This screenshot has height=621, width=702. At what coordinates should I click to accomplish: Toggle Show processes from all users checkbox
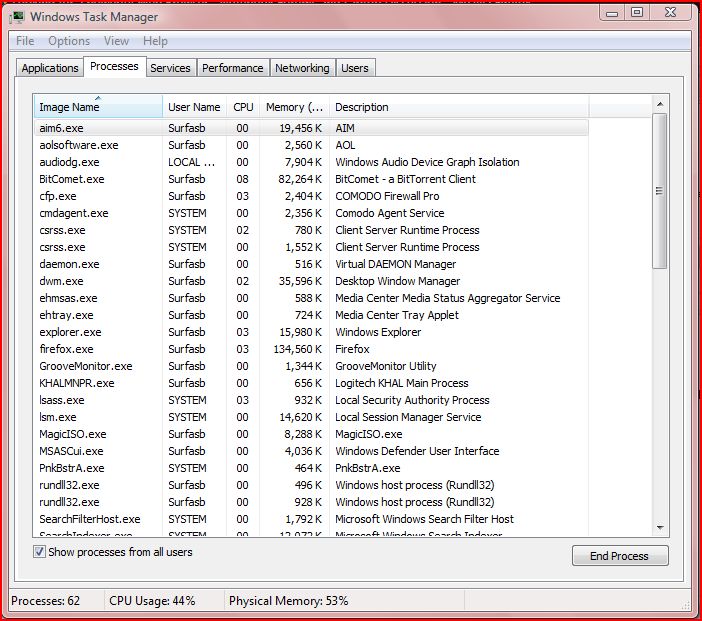click(x=39, y=552)
